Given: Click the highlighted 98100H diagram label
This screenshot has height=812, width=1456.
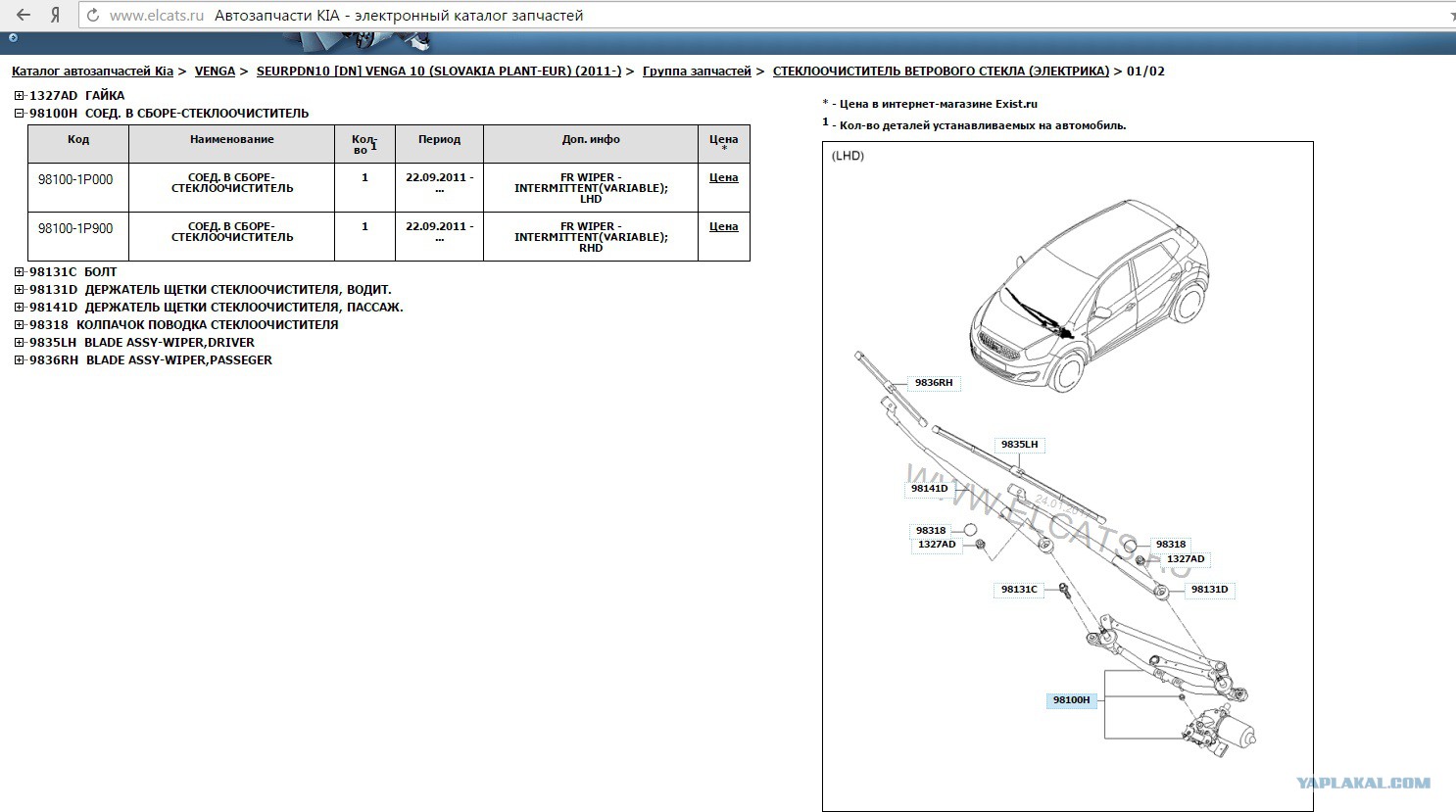Looking at the screenshot, I should 1071,700.
